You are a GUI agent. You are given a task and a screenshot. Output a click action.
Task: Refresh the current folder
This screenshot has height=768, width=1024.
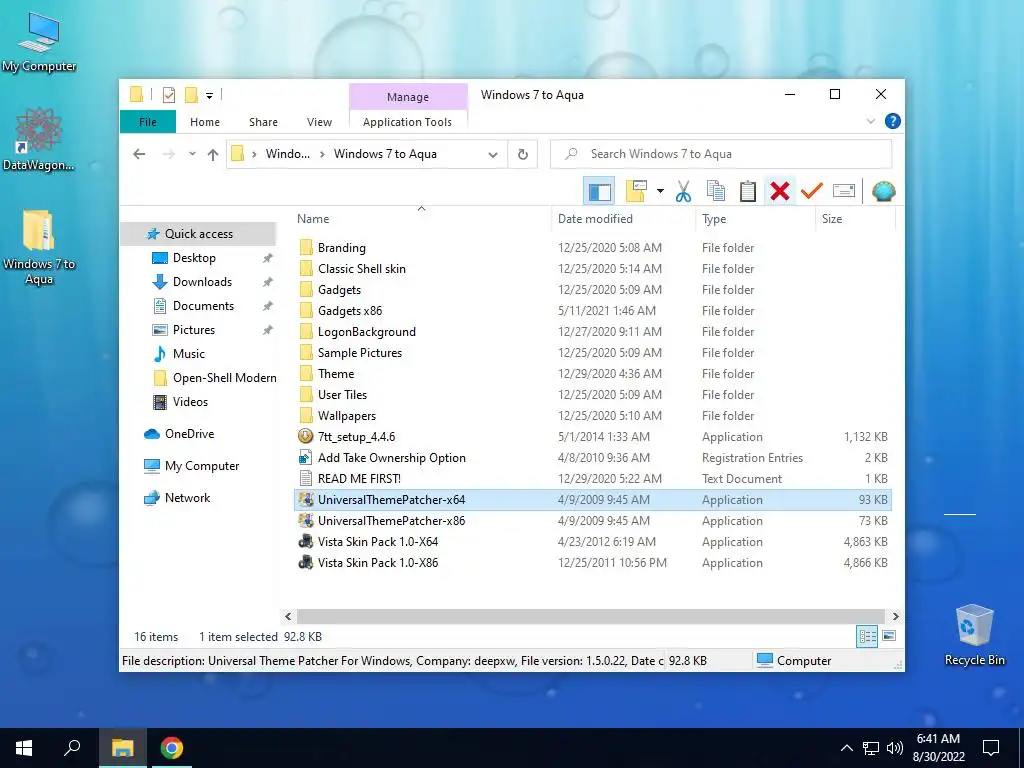click(x=522, y=154)
